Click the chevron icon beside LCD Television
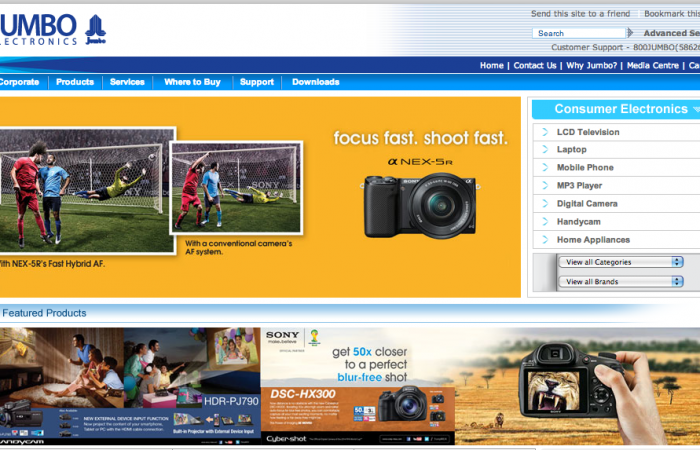Image resolution: width=700 pixels, height=450 pixels. click(545, 132)
